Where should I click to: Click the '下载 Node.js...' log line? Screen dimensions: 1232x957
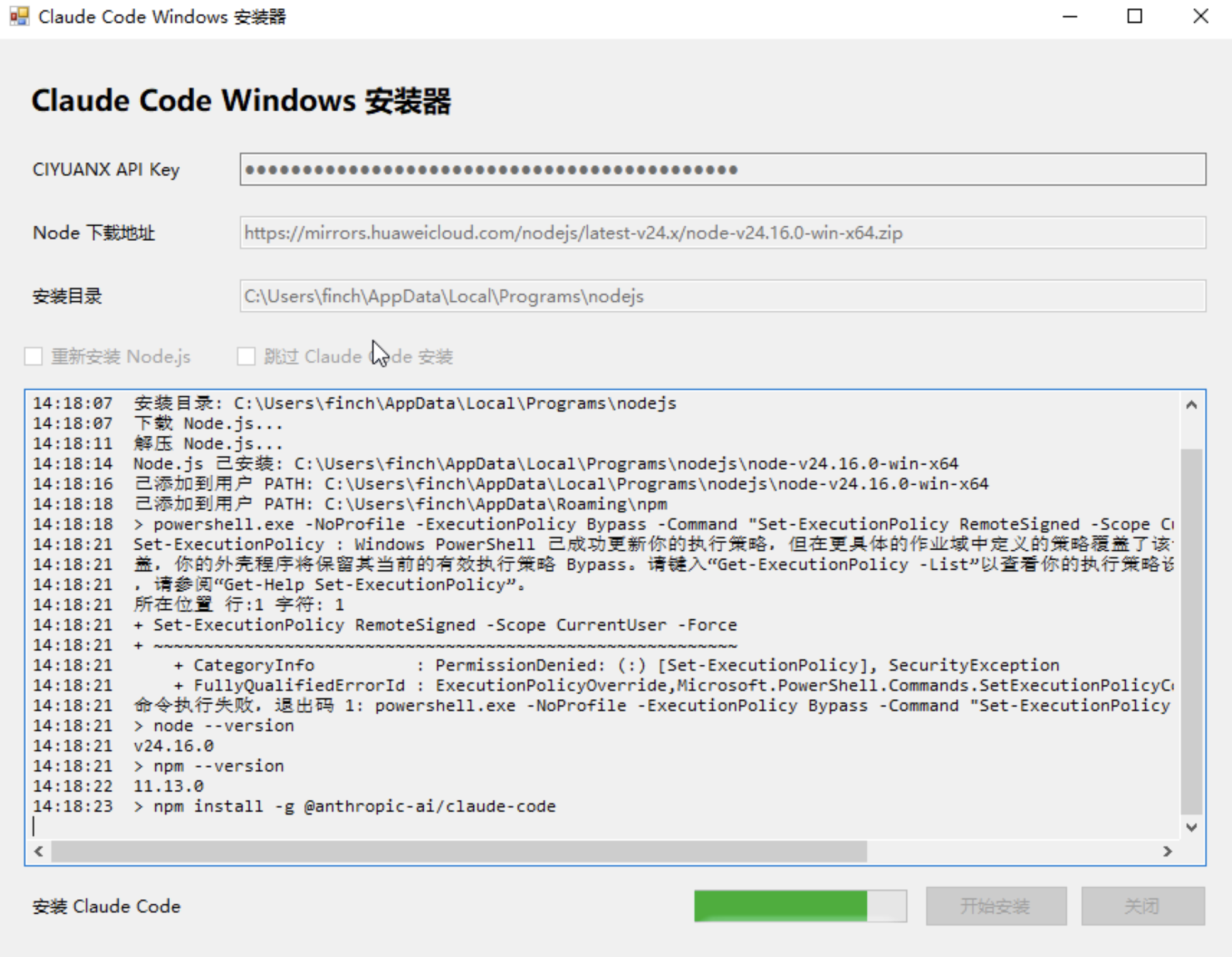click(x=158, y=423)
